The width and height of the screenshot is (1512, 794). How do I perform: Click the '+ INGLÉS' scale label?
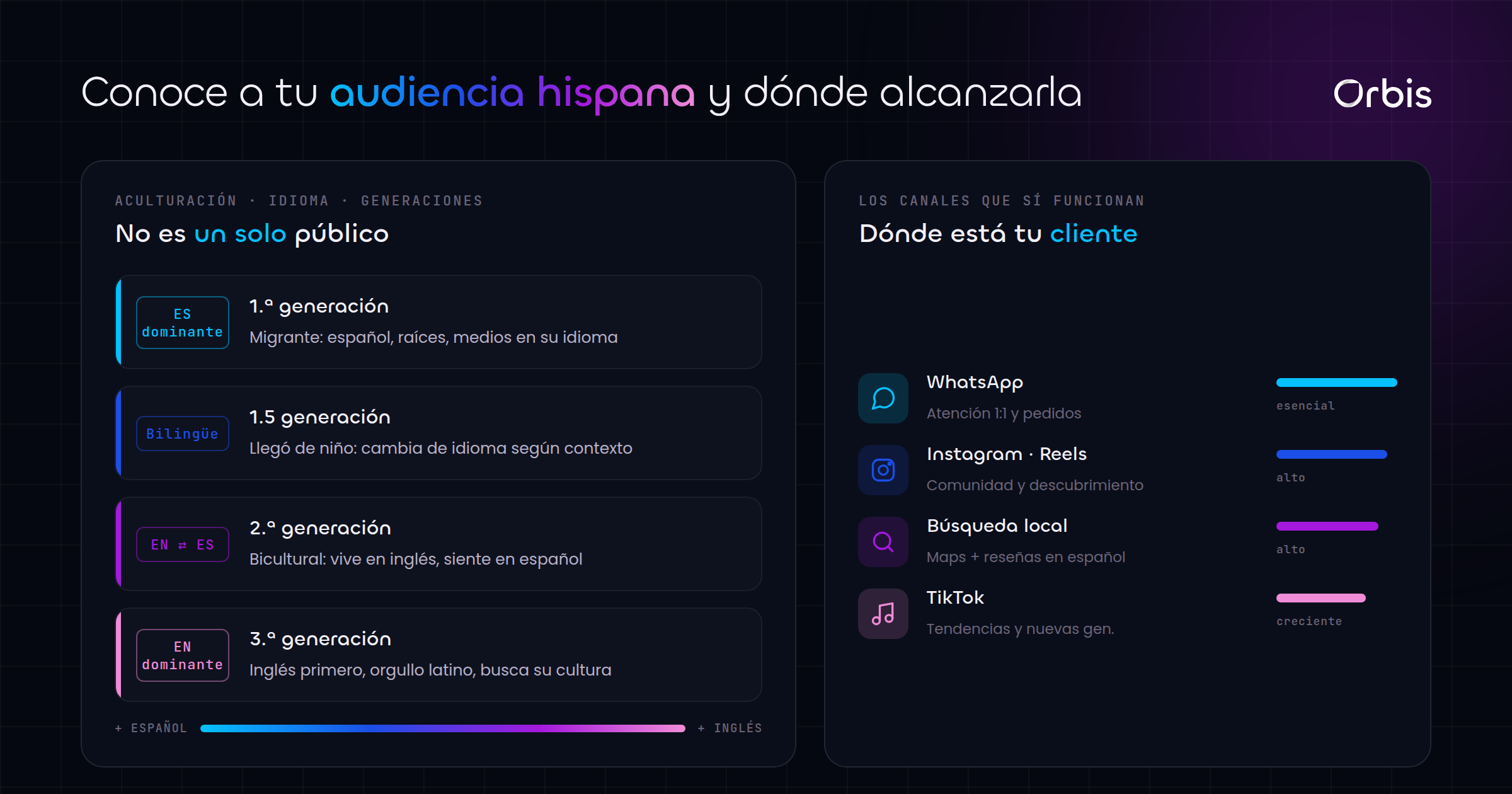pos(730,728)
